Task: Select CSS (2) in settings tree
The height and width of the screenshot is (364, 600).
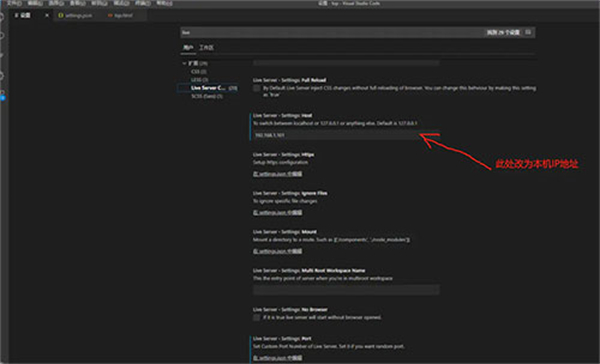Action: point(199,72)
